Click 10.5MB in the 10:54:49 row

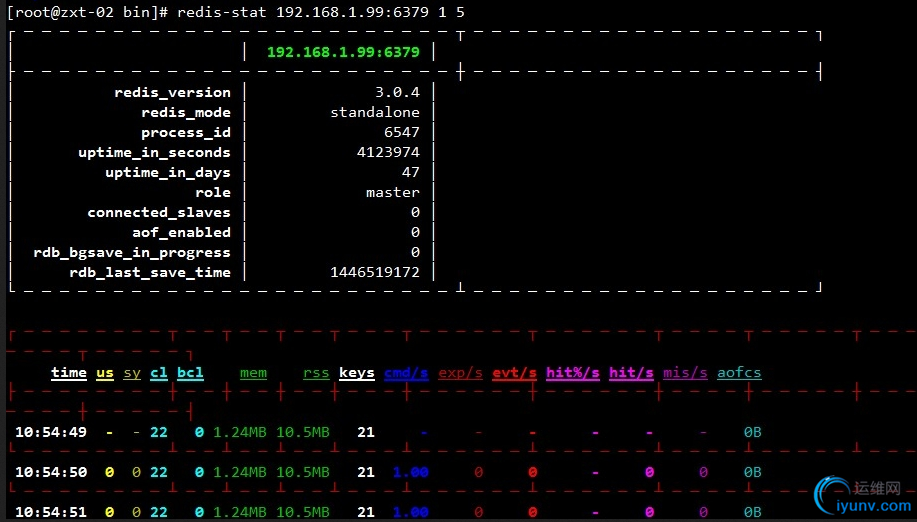click(303, 433)
